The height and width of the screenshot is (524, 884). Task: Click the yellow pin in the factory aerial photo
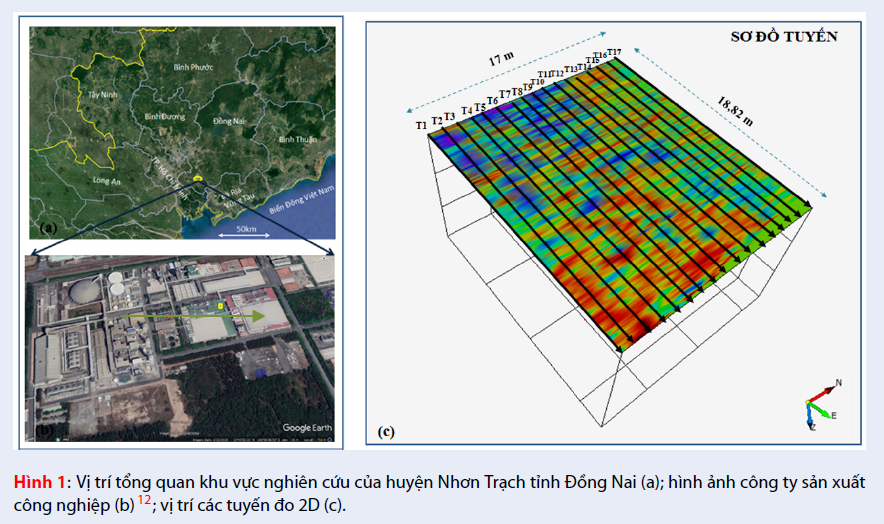coord(219,304)
